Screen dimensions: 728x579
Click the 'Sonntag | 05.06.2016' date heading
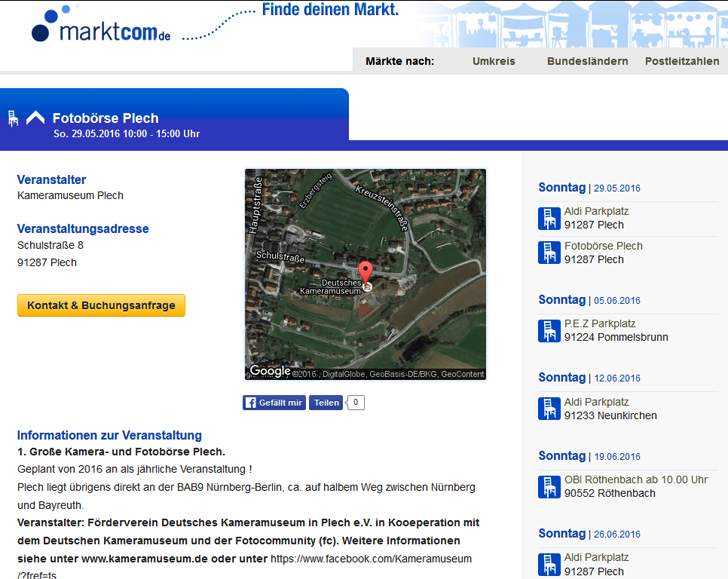589,300
